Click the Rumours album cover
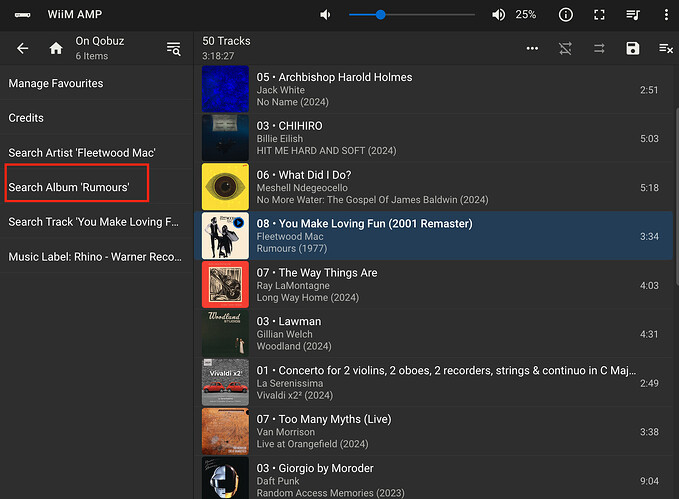The height and width of the screenshot is (499, 679). (x=225, y=236)
